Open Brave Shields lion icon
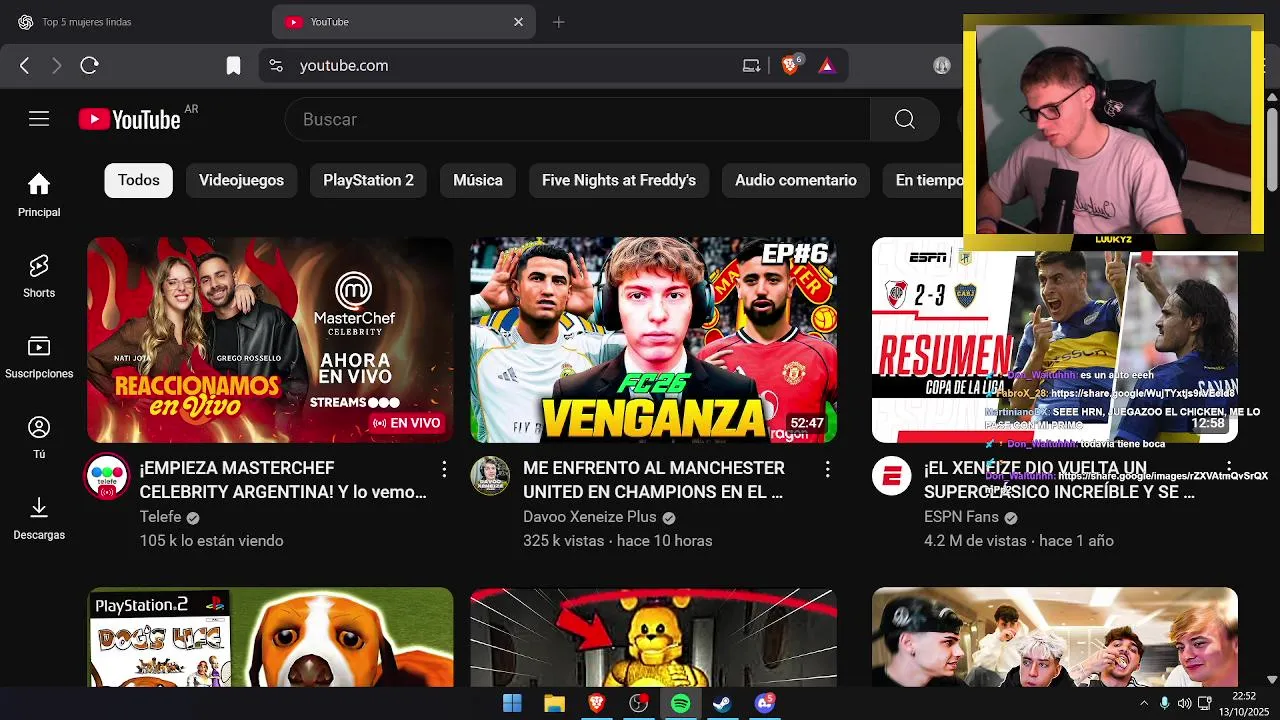 pyautogui.click(x=791, y=65)
